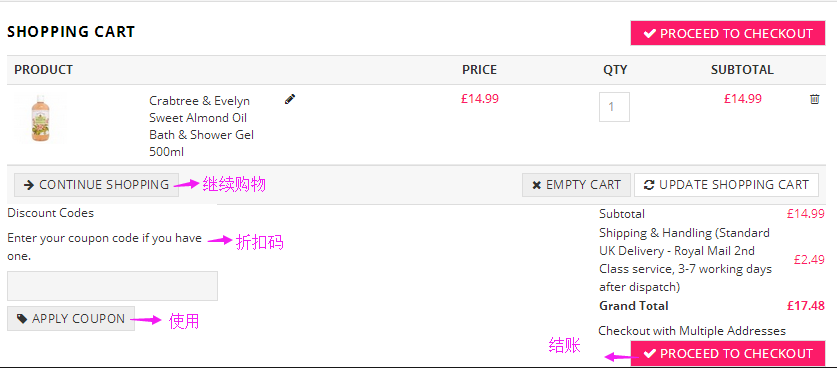This screenshot has height=368, width=837.
Task: Click the X icon on Empty Cart
Action: click(536, 185)
